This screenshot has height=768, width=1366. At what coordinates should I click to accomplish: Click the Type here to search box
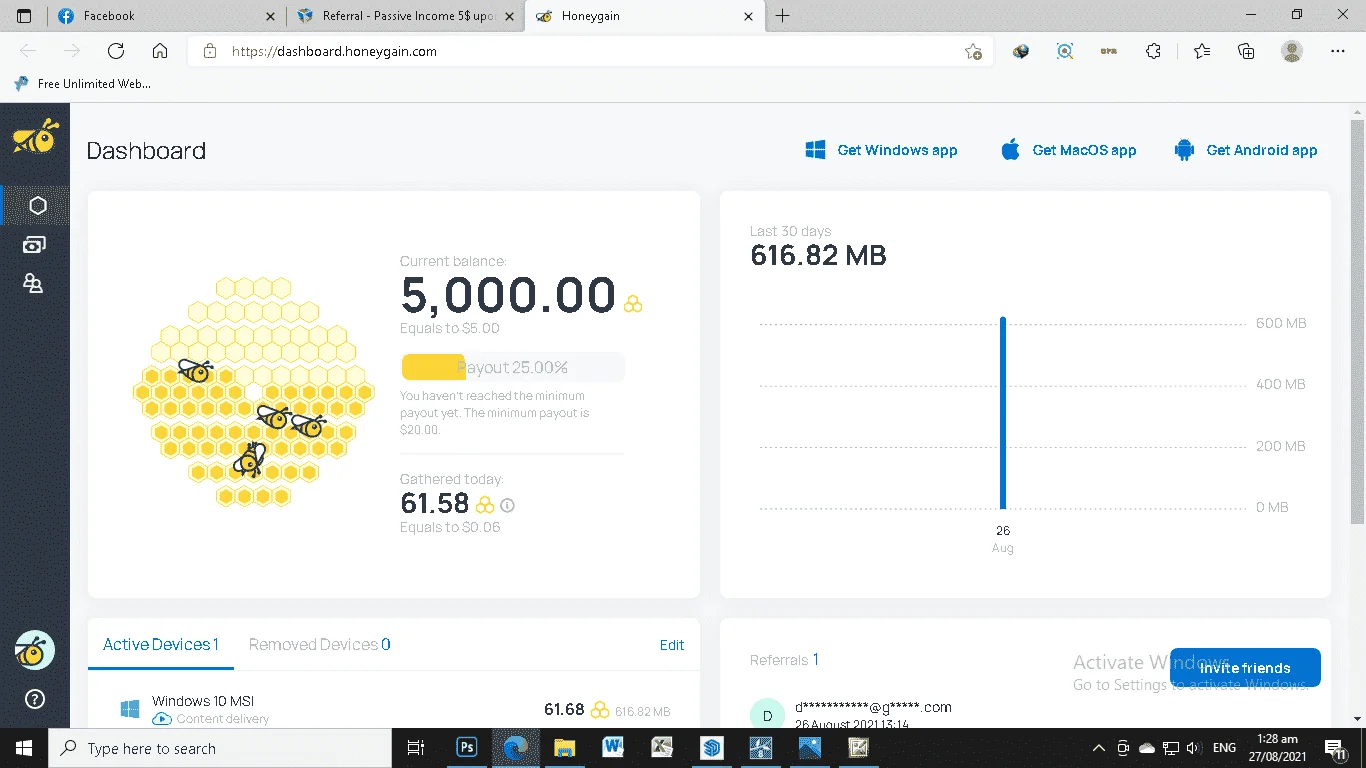220,748
